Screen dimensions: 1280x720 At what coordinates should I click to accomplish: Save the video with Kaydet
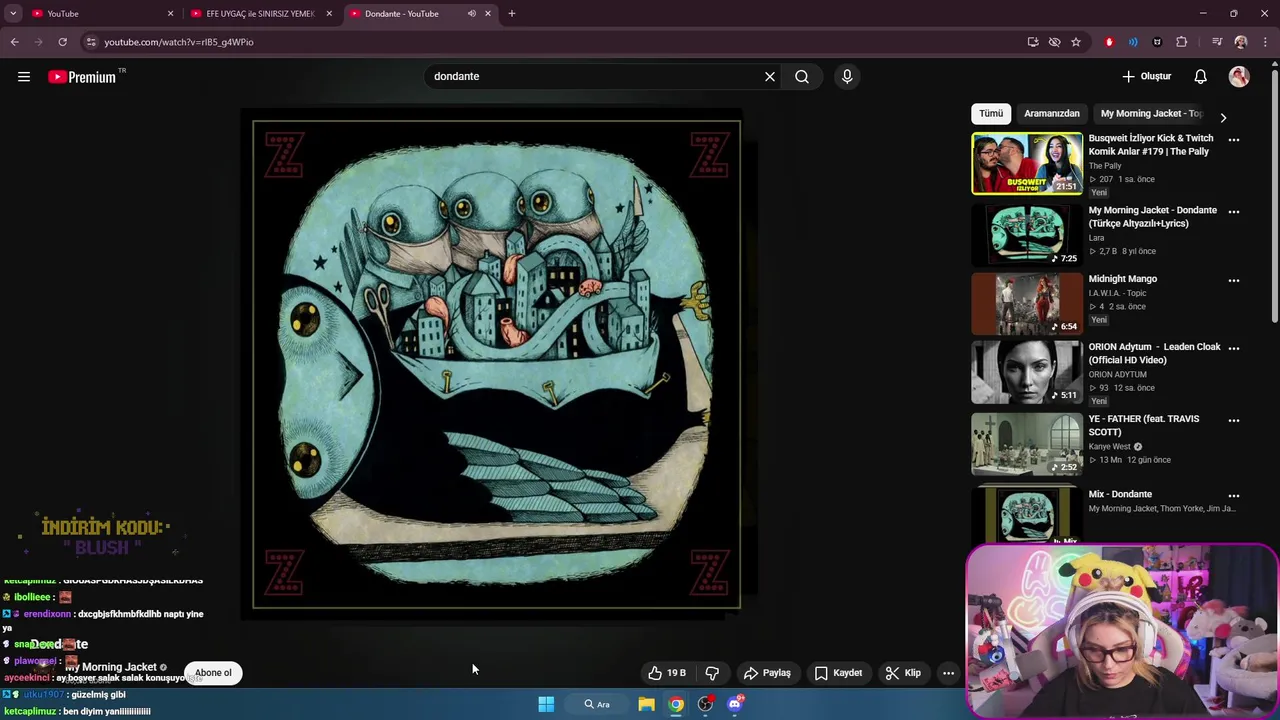[x=838, y=673]
